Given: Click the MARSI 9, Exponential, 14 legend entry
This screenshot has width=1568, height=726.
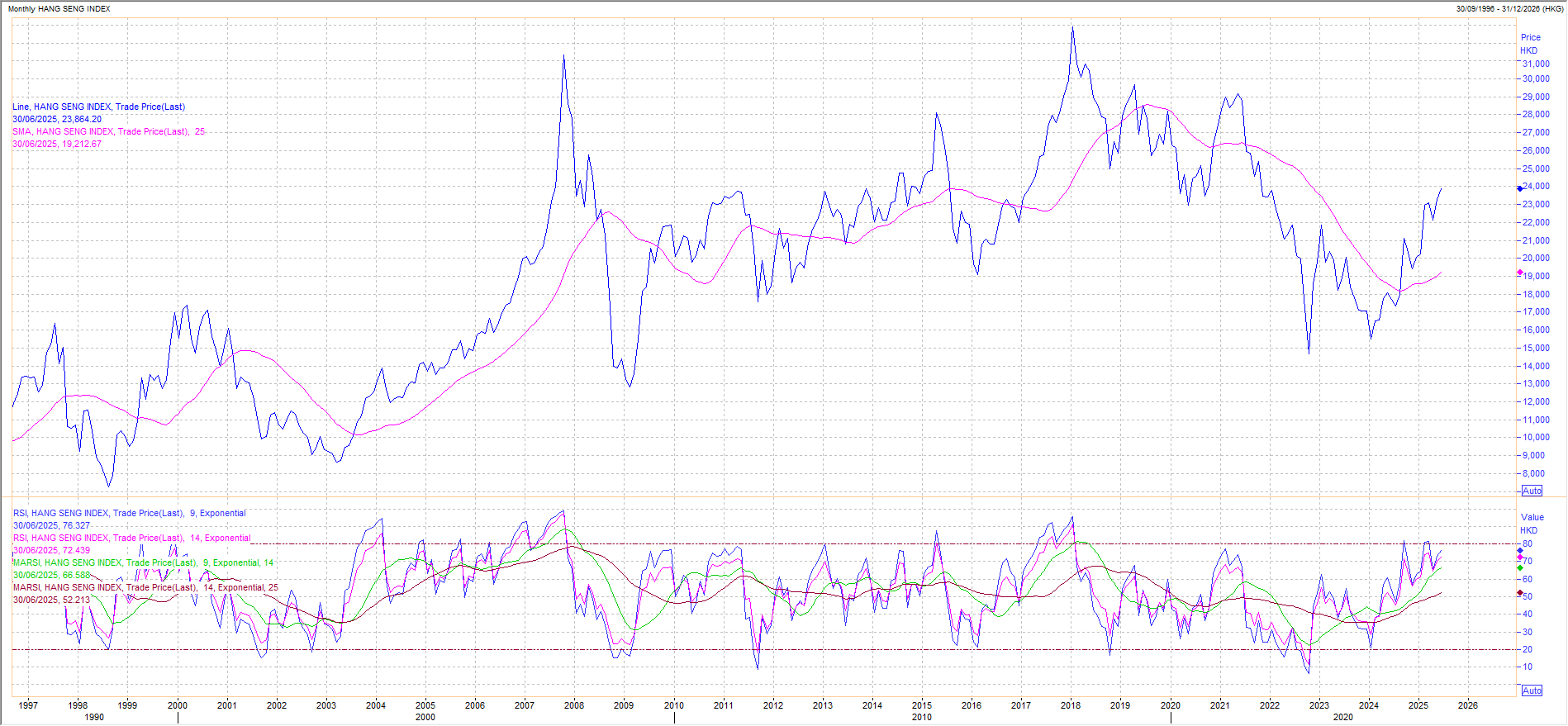Looking at the screenshot, I should click(143, 562).
